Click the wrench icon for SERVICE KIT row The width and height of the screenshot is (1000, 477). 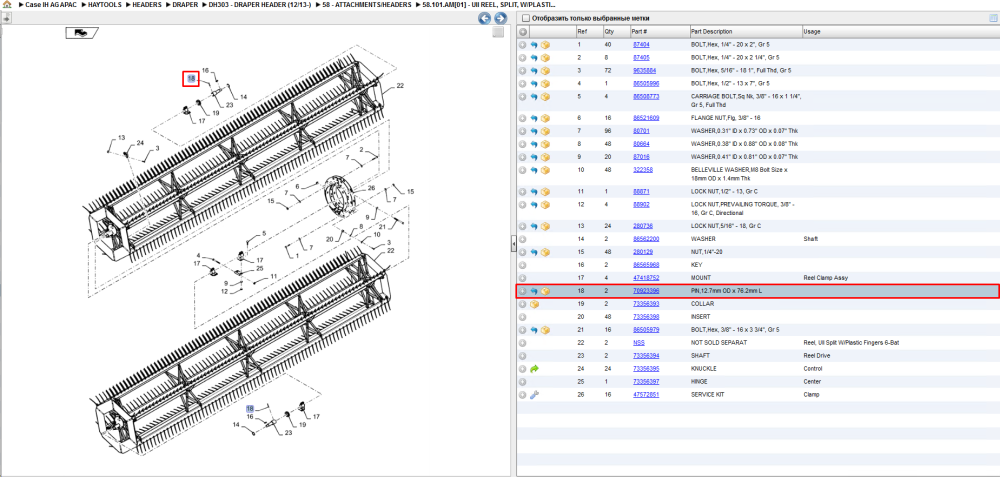click(534, 395)
